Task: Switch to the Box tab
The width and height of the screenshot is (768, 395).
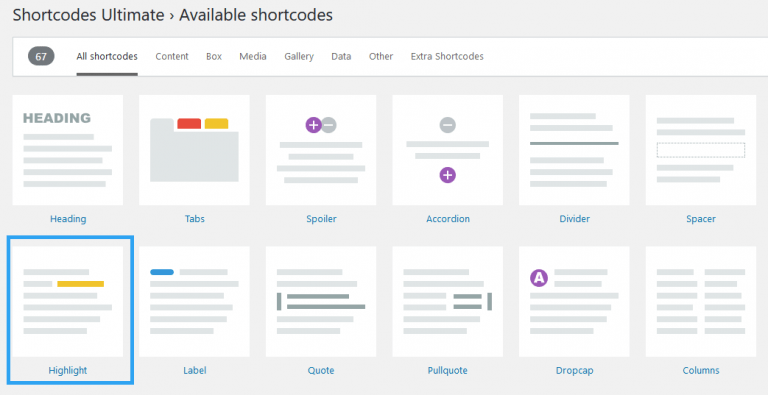Action: click(x=214, y=56)
